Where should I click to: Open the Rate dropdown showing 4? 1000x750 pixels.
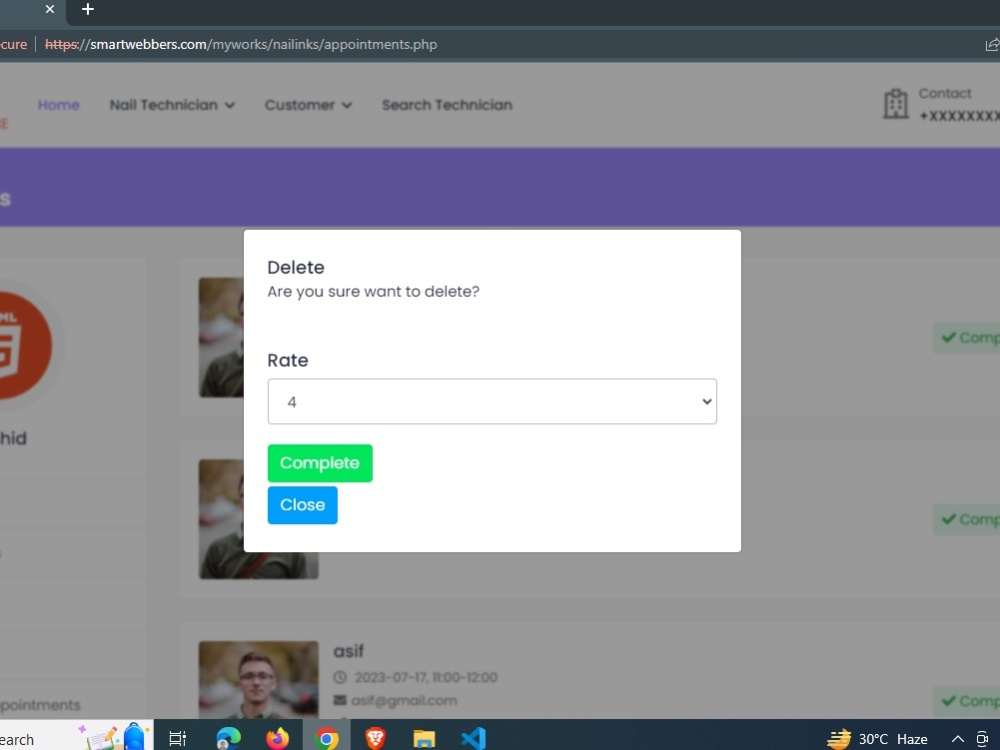[492, 402]
